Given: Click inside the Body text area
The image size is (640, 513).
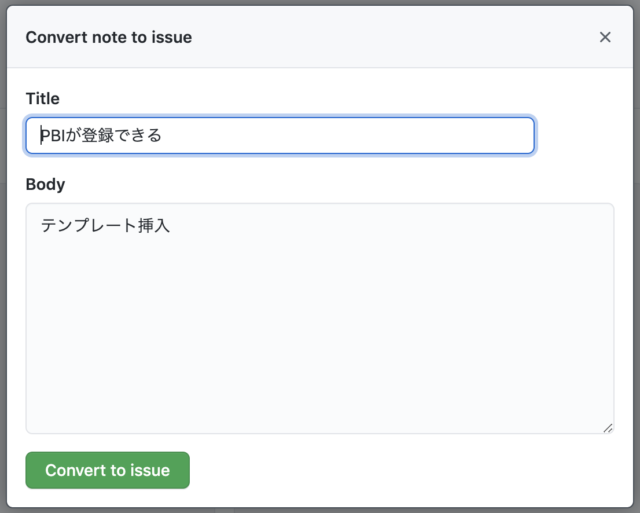Looking at the screenshot, I should pyautogui.click(x=320, y=318).
